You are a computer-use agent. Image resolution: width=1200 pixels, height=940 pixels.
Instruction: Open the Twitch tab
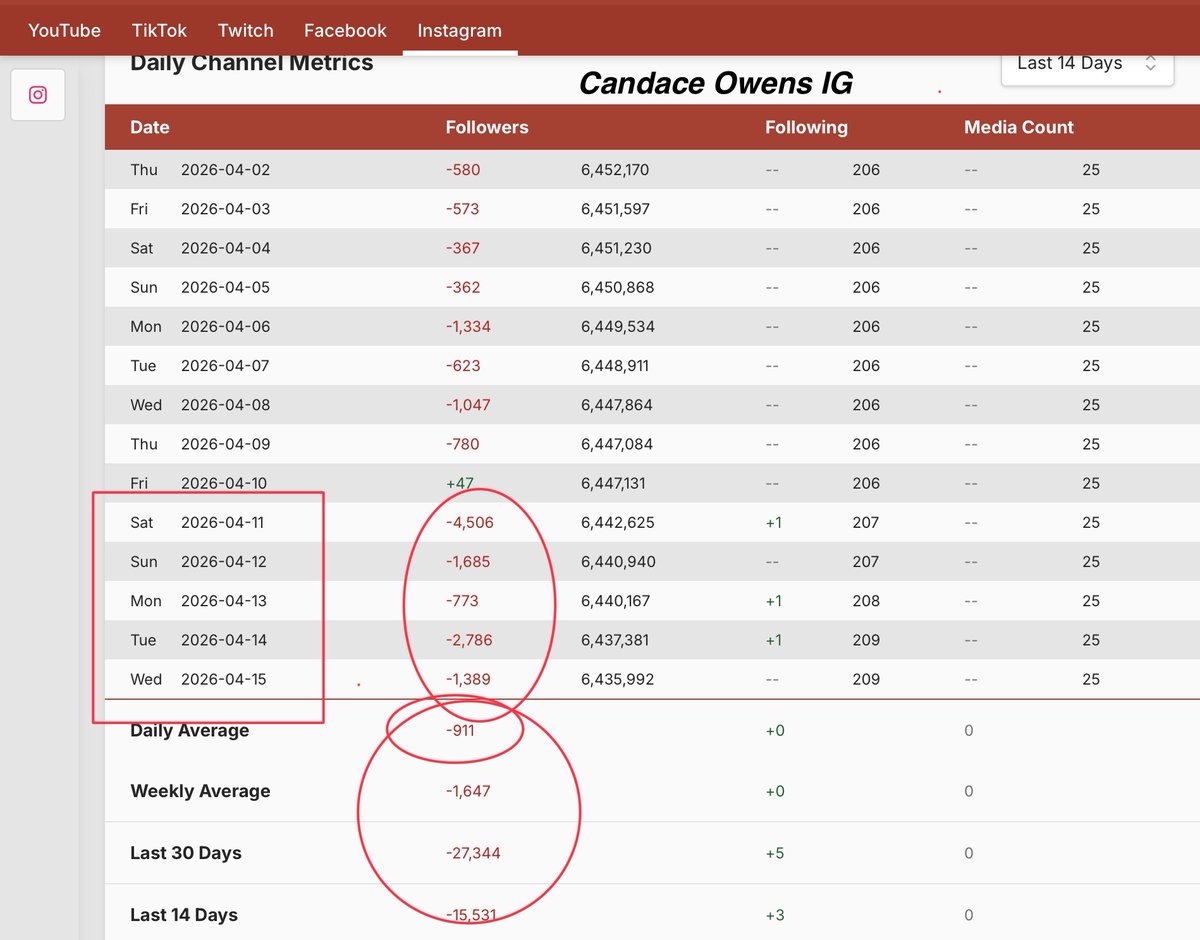pyautogui.click(x=245, y=30)
